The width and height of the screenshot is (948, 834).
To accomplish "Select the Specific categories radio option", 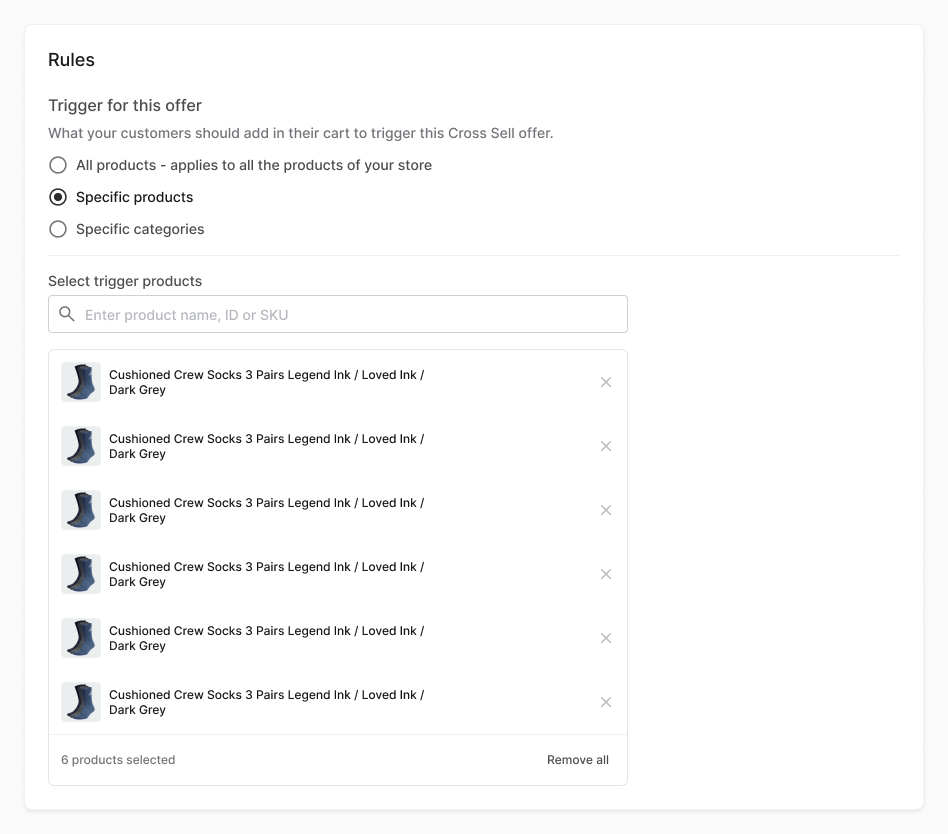I will click(58, 229).
